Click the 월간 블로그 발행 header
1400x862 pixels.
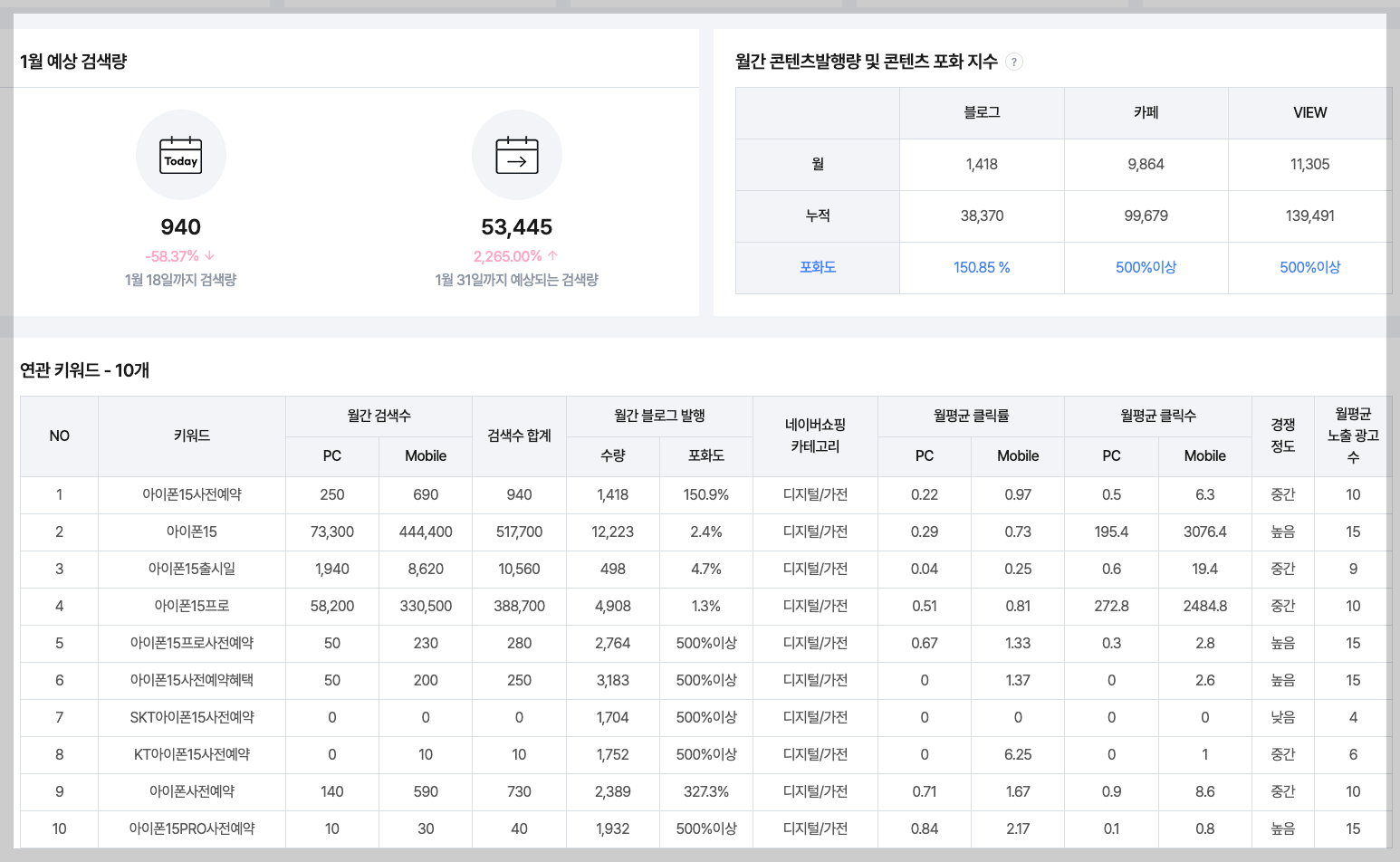(x=659, y=416)
